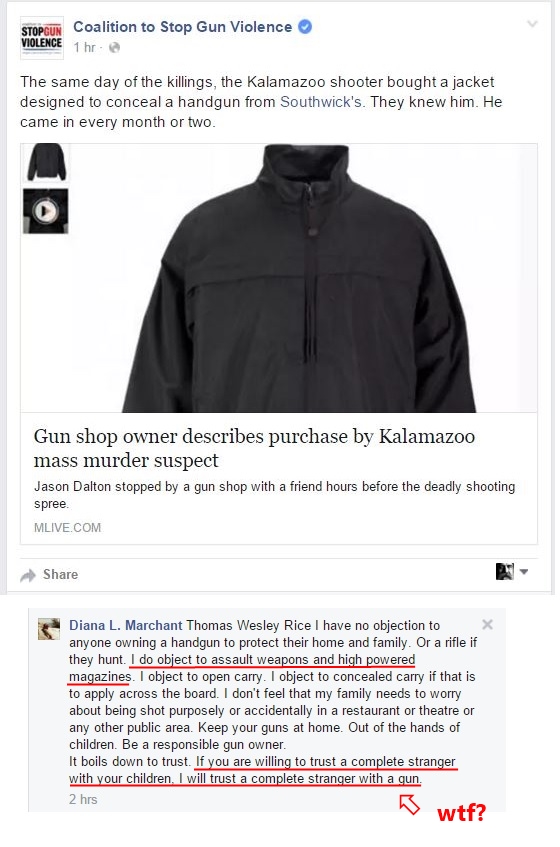Open the 2 hrs comment timestamp

click(83, 799)
